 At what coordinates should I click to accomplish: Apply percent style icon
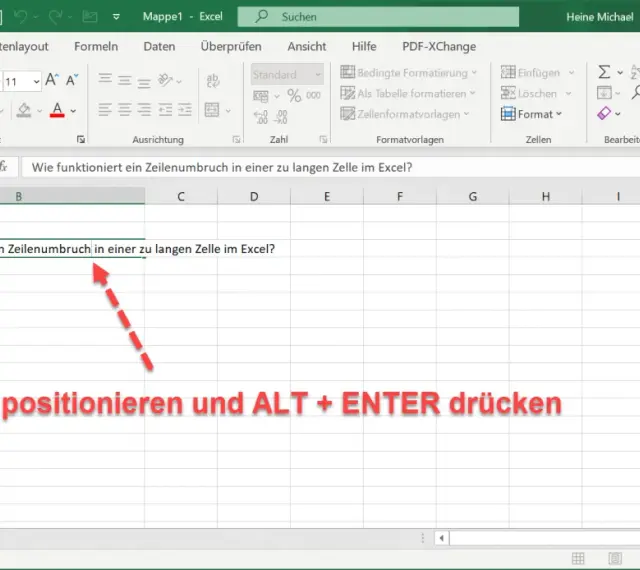(294, 96)
